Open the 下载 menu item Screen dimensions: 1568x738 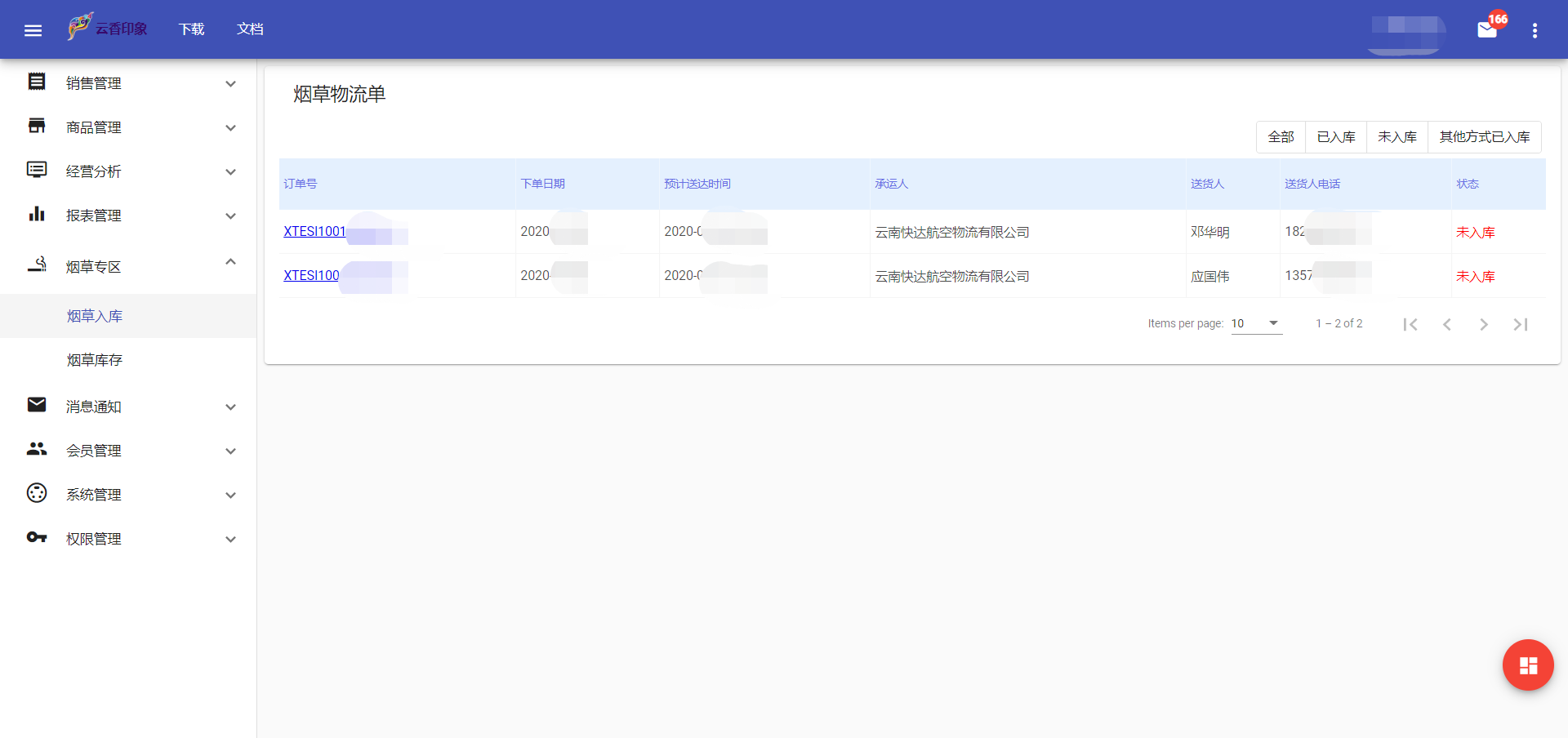click(x=191, y=29)
